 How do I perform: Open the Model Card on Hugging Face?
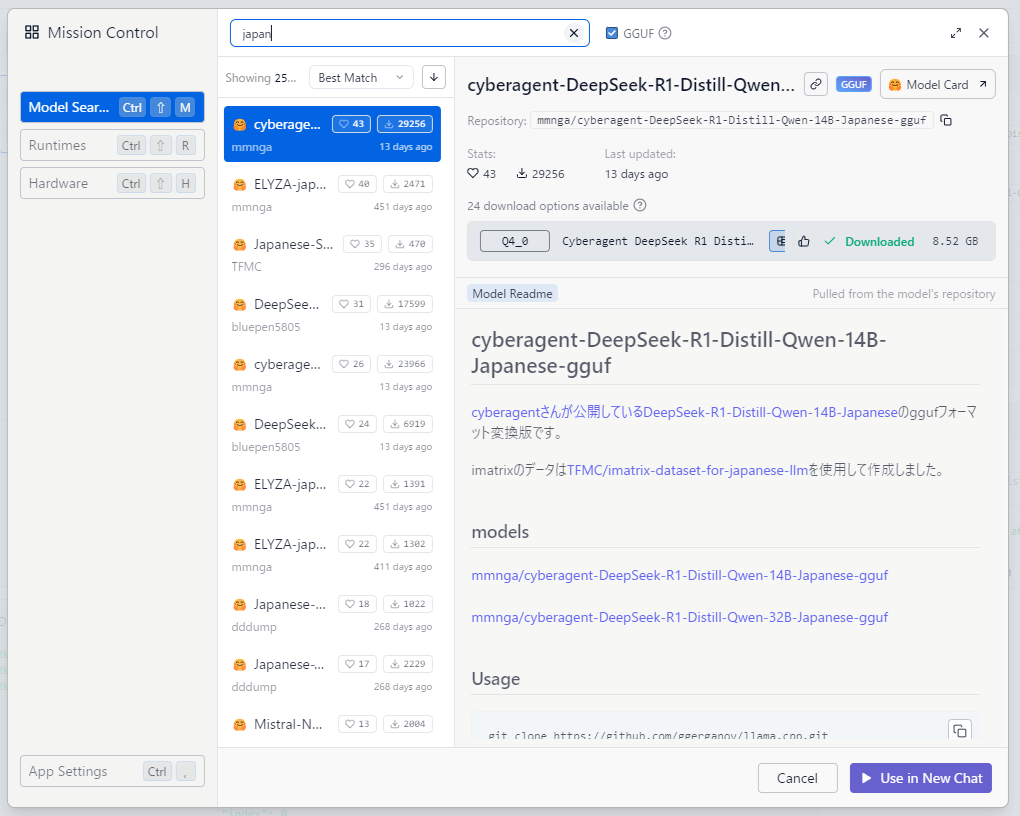click(x=937, y=85)
